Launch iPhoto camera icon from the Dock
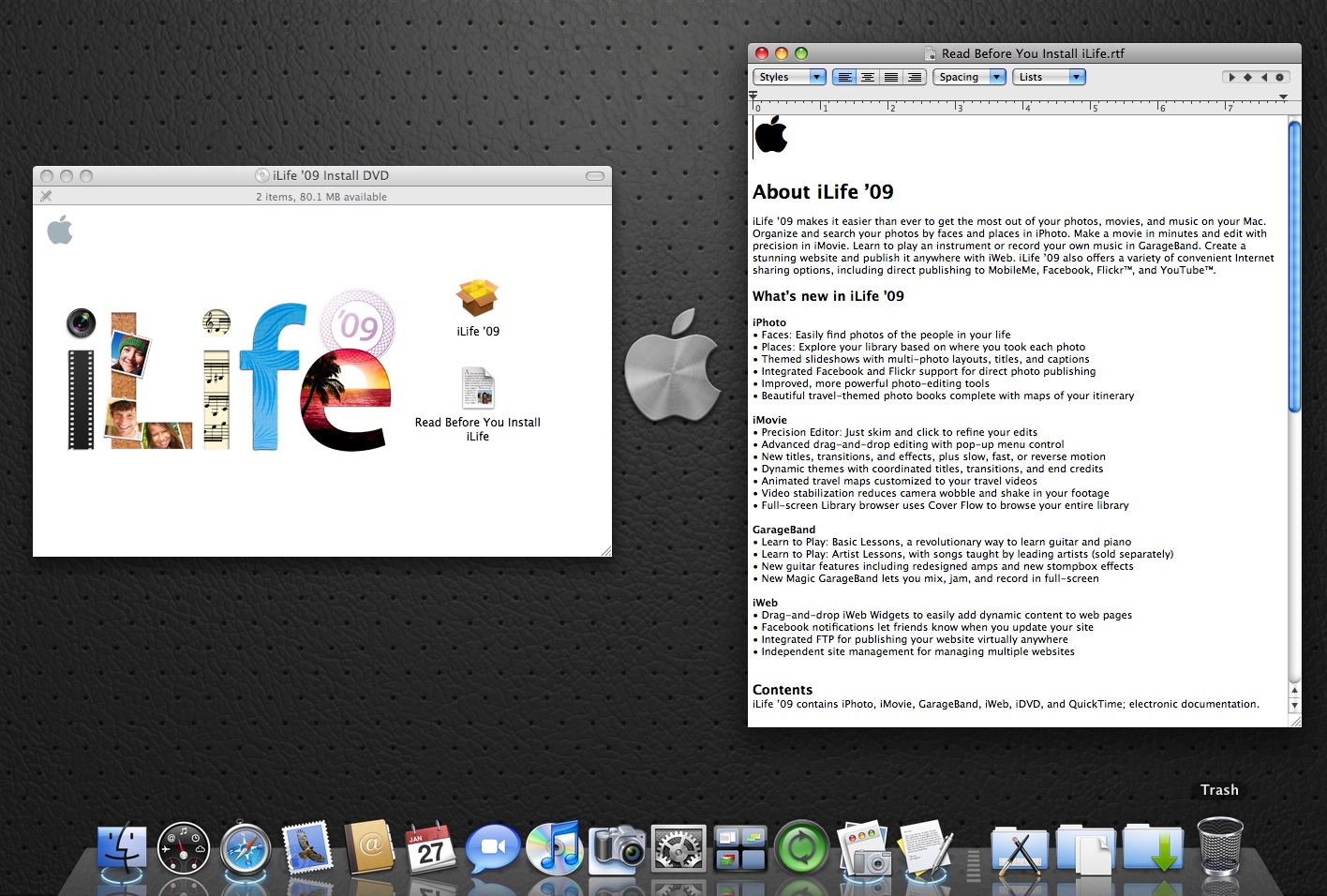The height and width of the screenshot is (896, 1327). coord(617,849)
